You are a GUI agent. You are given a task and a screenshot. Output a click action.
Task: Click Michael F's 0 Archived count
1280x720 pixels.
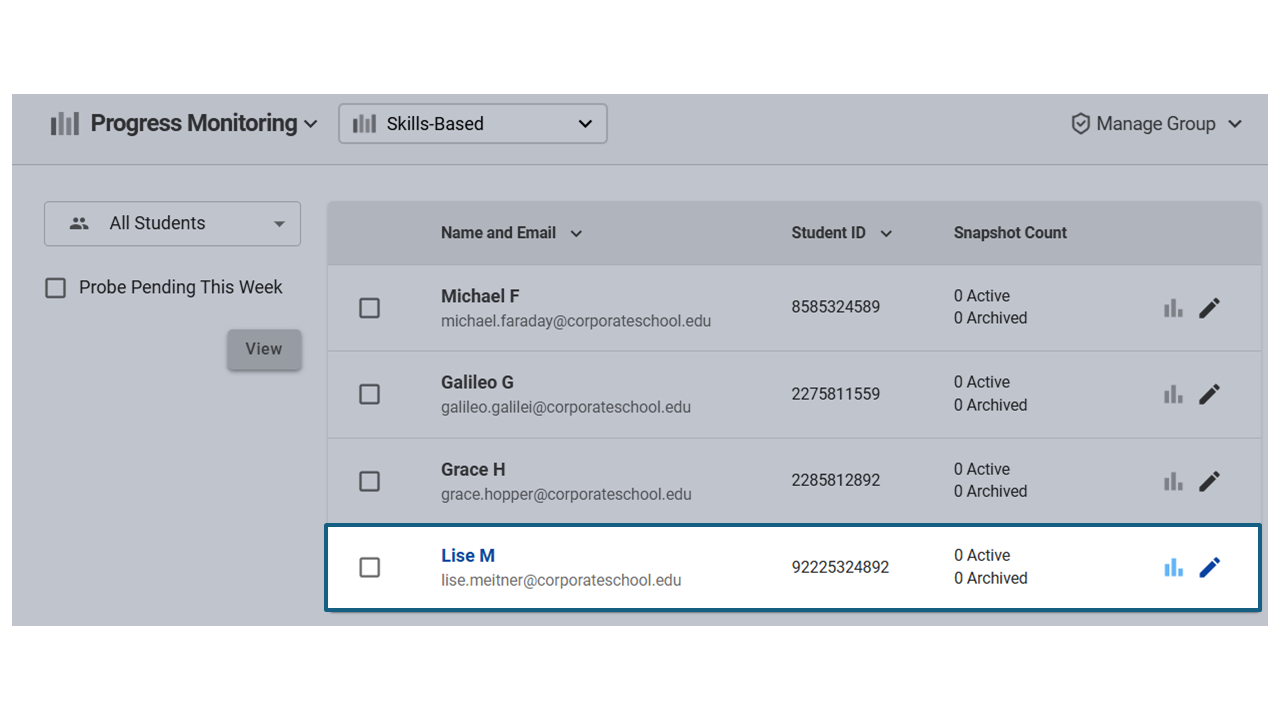(x=990, y=318)
